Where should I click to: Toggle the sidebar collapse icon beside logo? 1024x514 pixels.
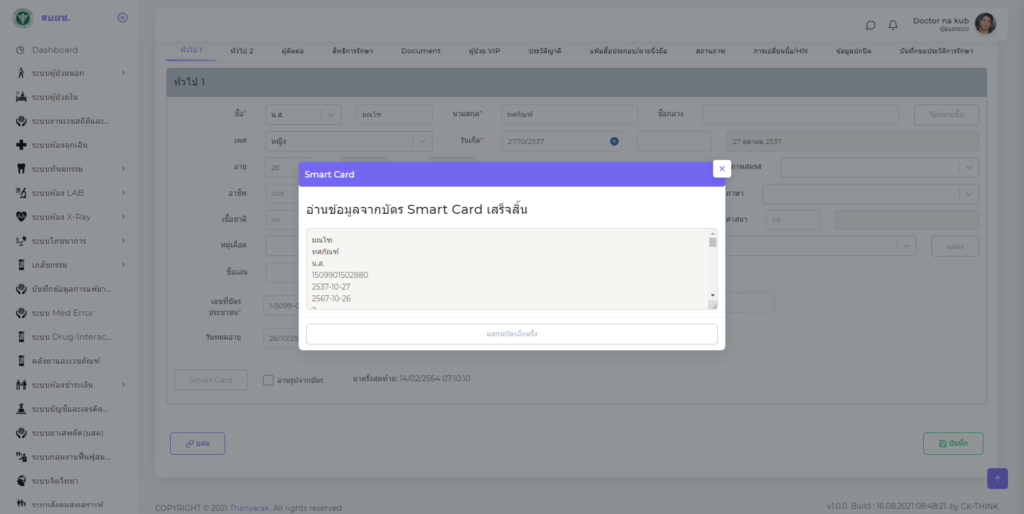[x=122, y=17]
